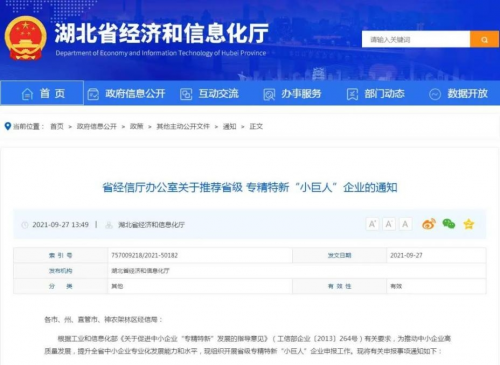Go to 政策 in breadcrumb

(x=136, y=126)
